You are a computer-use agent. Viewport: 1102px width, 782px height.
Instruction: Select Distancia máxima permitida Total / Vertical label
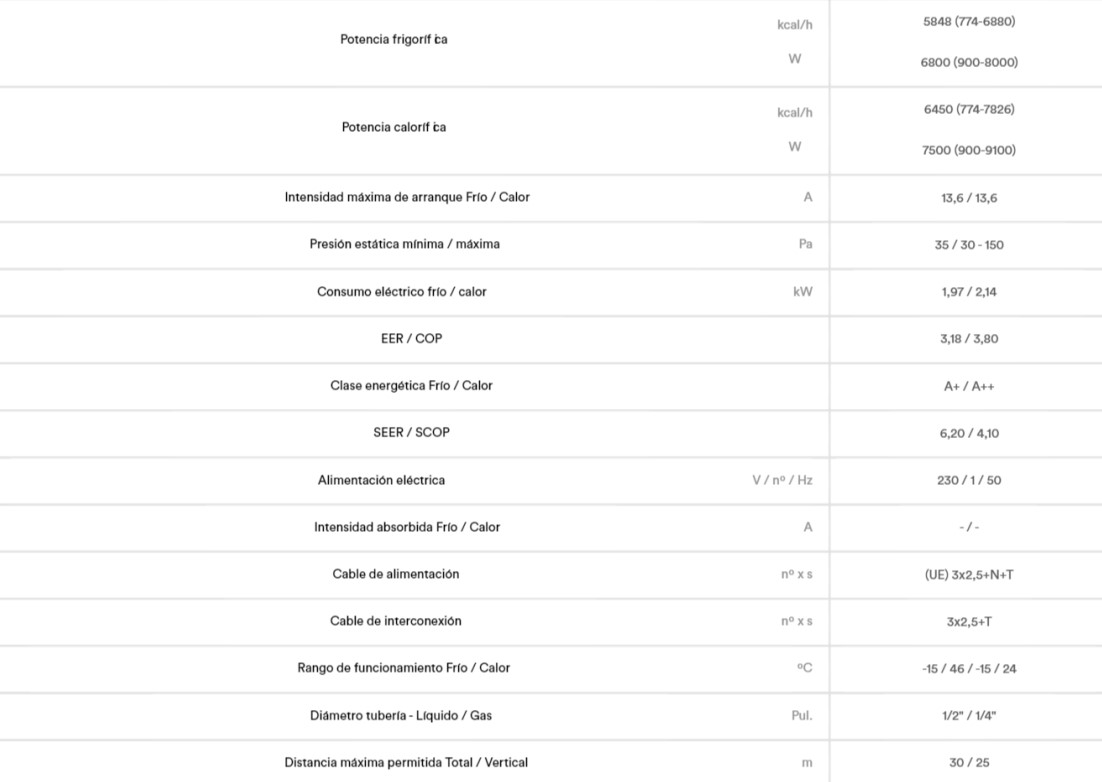406,763
